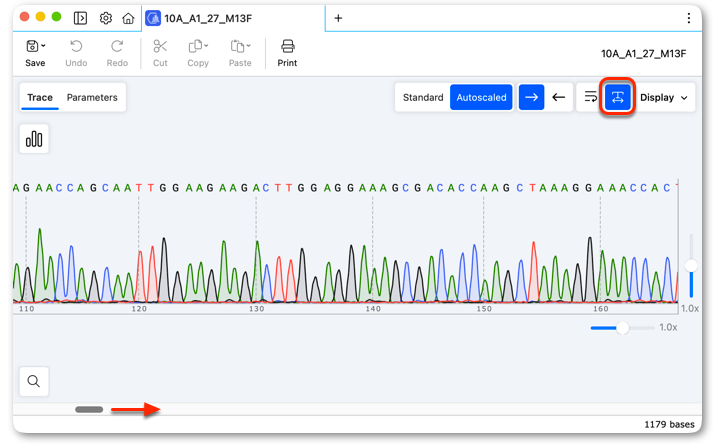The width and height of the screenshot is (713, 444).
Task: Switch to reverse direction left arrow
Action: coord(558,97)
